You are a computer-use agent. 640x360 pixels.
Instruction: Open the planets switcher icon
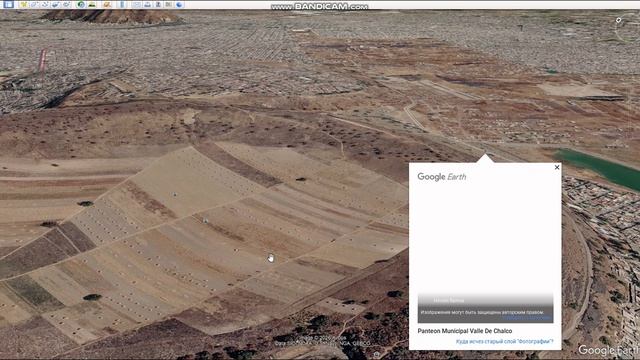click(x=107, y=4)
